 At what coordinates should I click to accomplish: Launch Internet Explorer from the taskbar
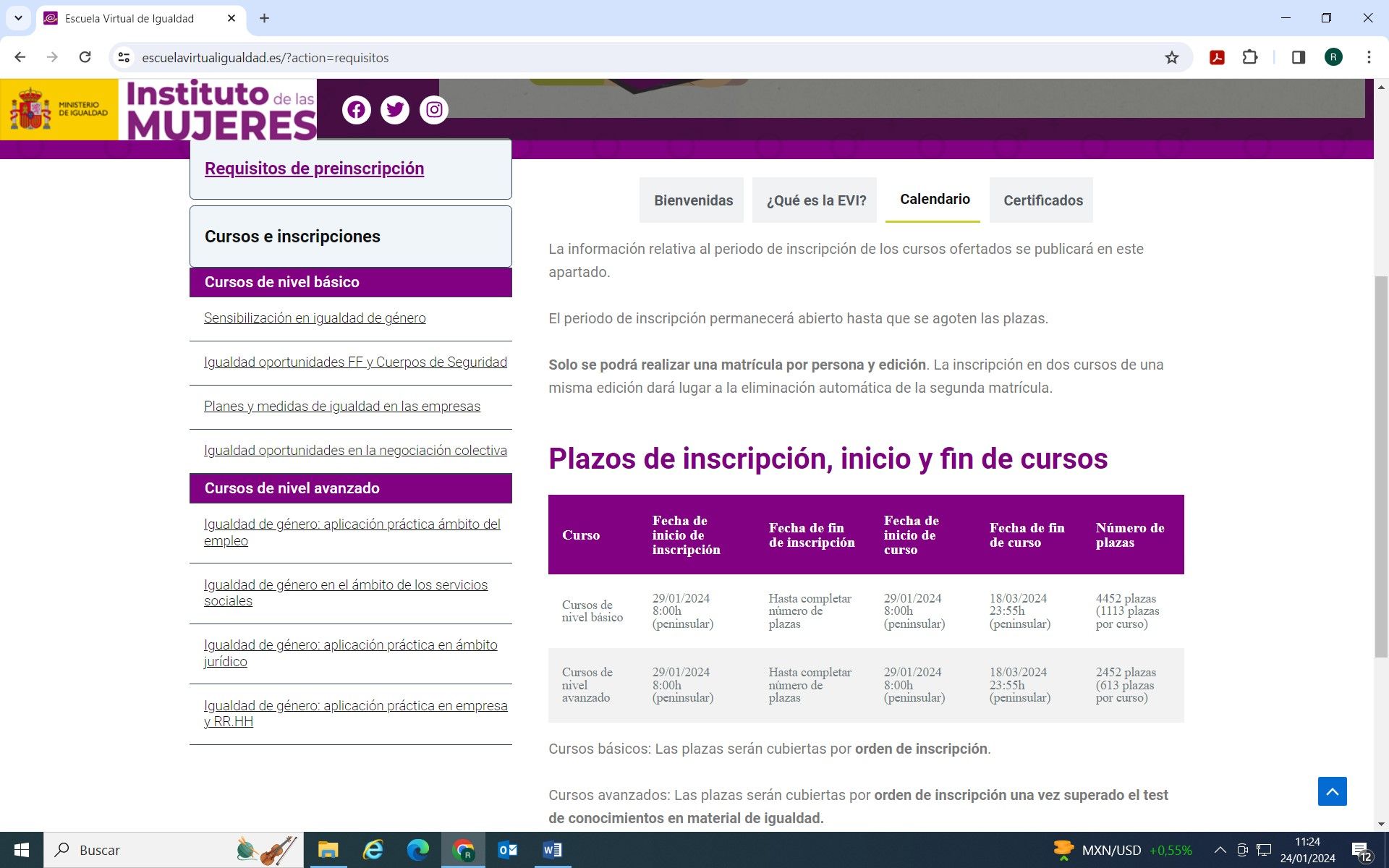[x=373, y=850]
